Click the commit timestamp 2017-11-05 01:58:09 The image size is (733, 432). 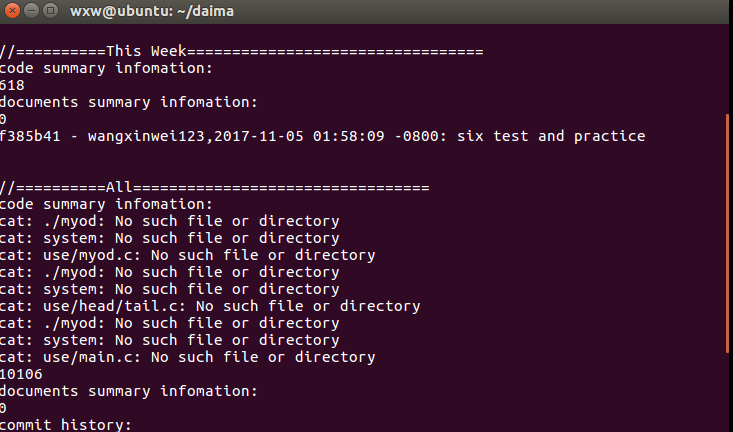pos(299,136)
